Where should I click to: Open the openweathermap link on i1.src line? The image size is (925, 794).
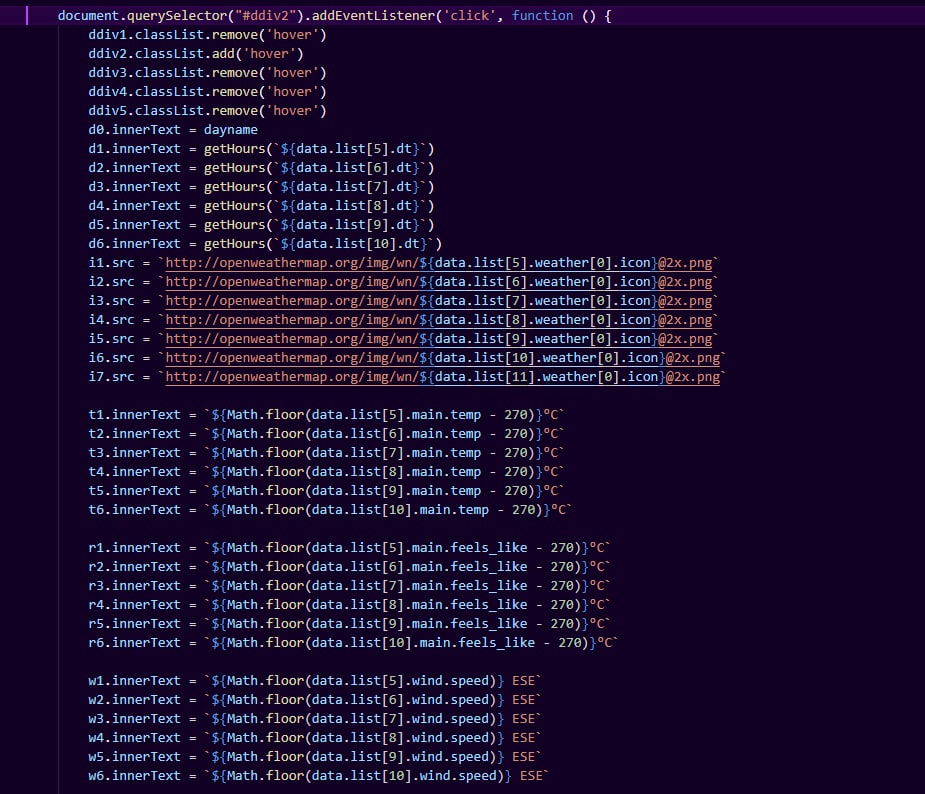pos(439,263)
